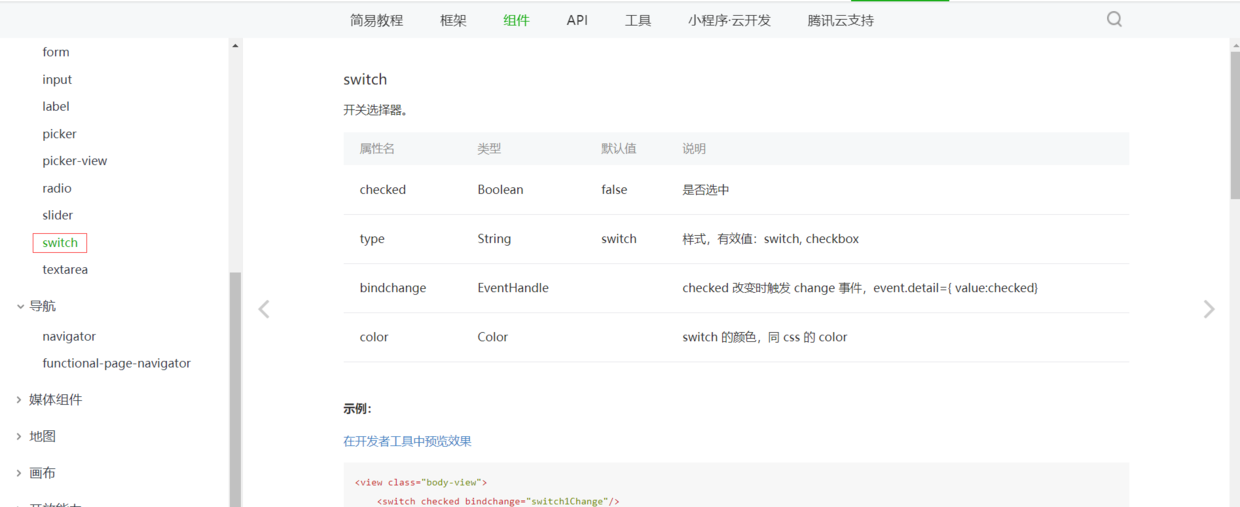
Task: Click the false default value cell
Action: pos(614,189)
